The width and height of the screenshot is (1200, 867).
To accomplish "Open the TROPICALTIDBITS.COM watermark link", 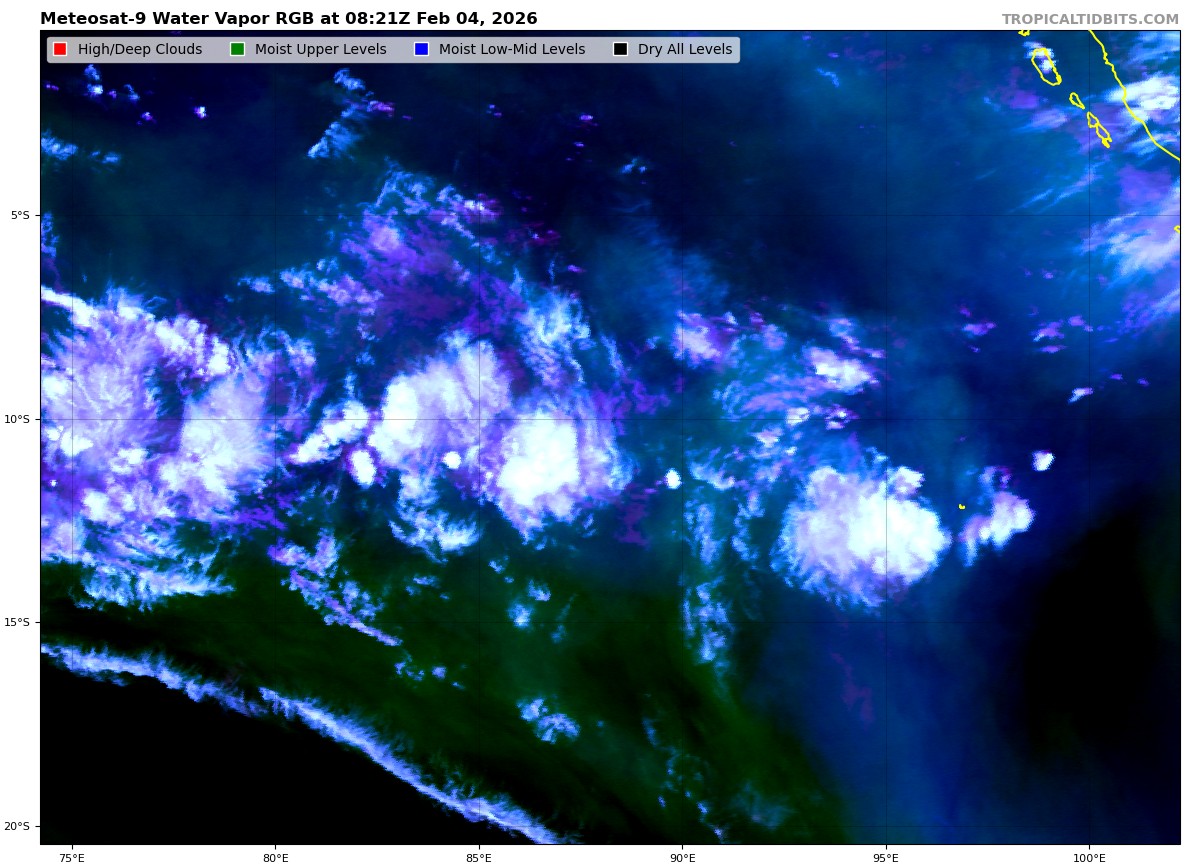I will pos(1090,20).
